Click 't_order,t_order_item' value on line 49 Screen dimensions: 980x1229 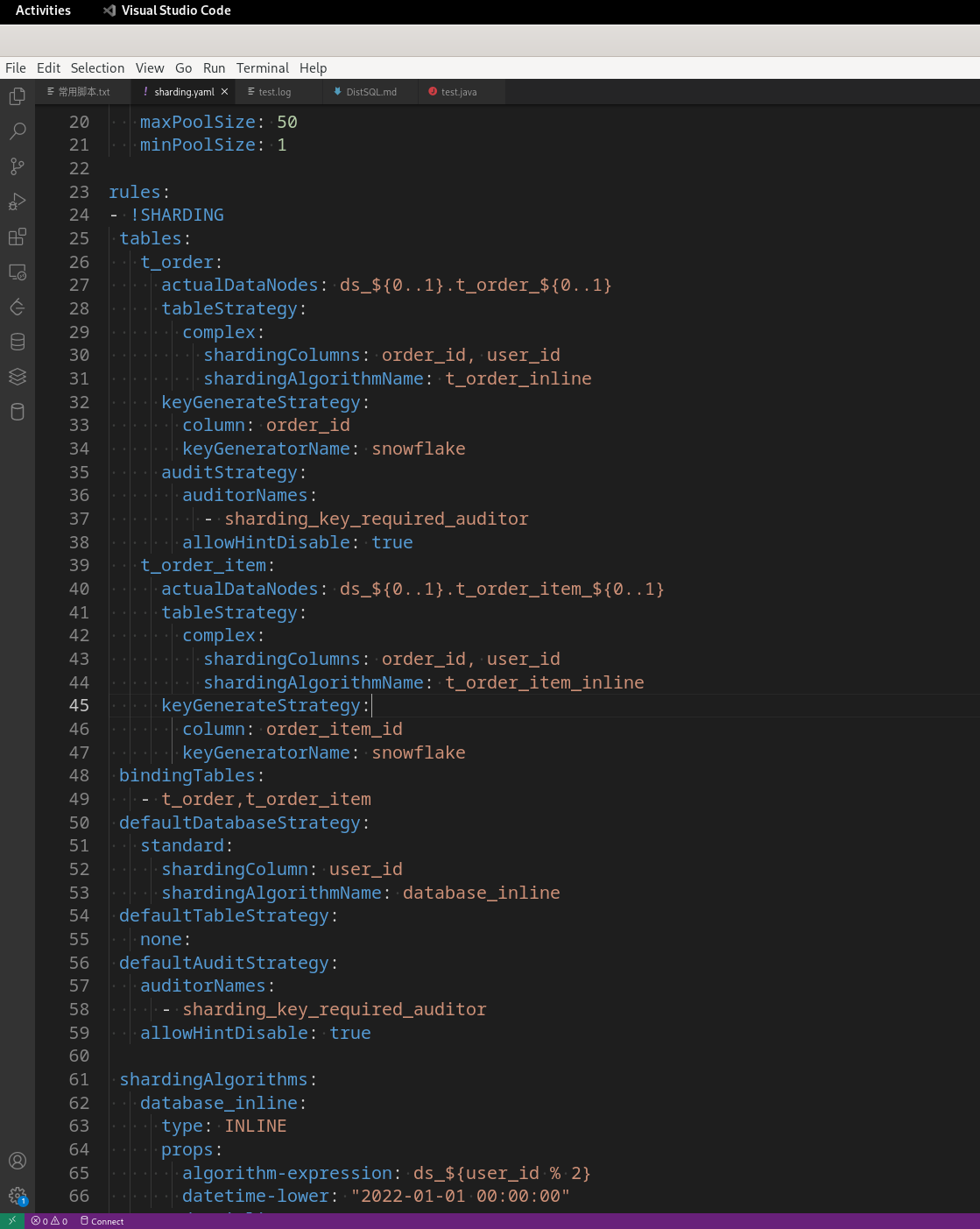tap(266, 799)
